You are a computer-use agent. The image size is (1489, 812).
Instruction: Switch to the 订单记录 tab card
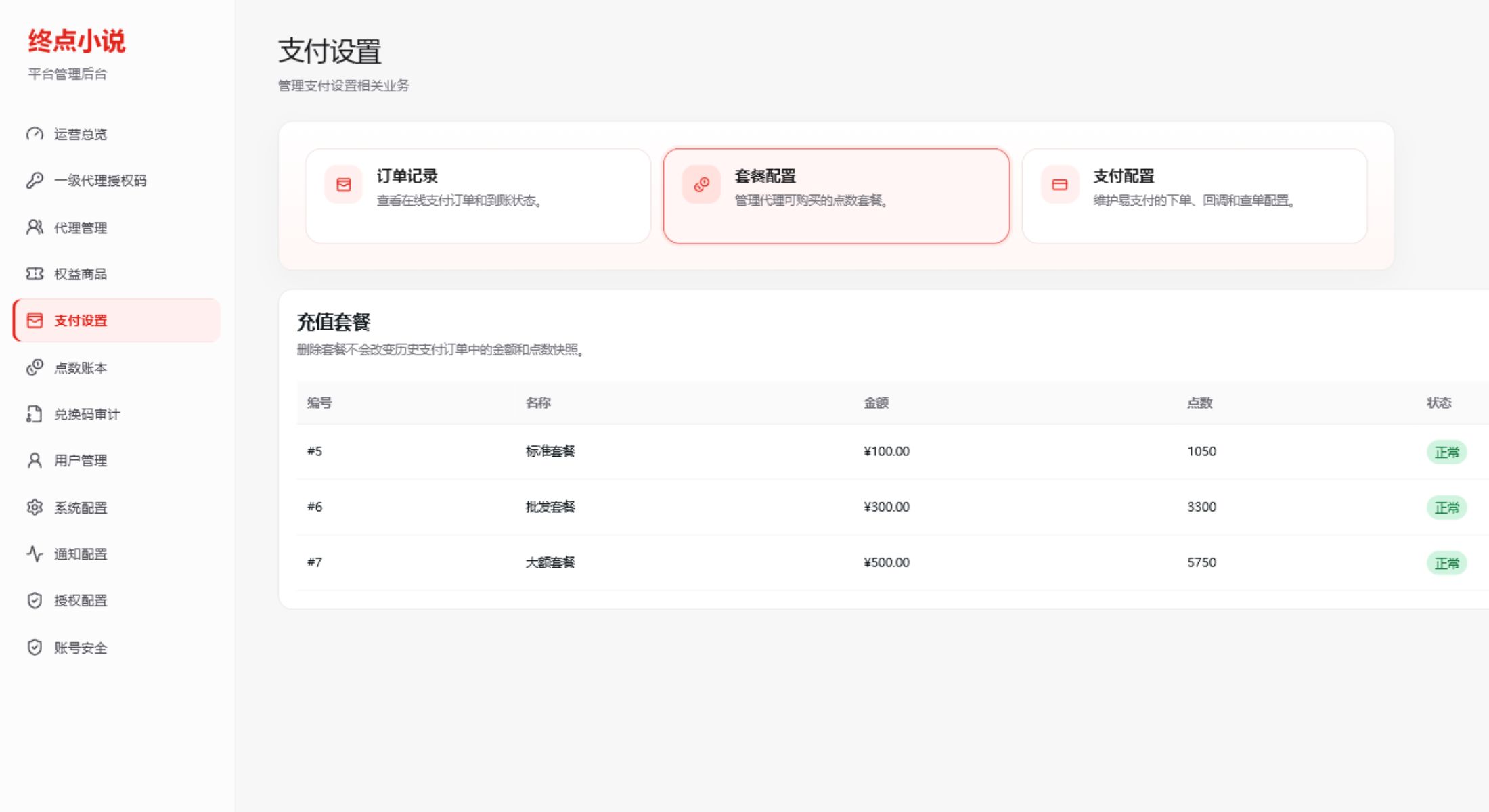[478, 196]
